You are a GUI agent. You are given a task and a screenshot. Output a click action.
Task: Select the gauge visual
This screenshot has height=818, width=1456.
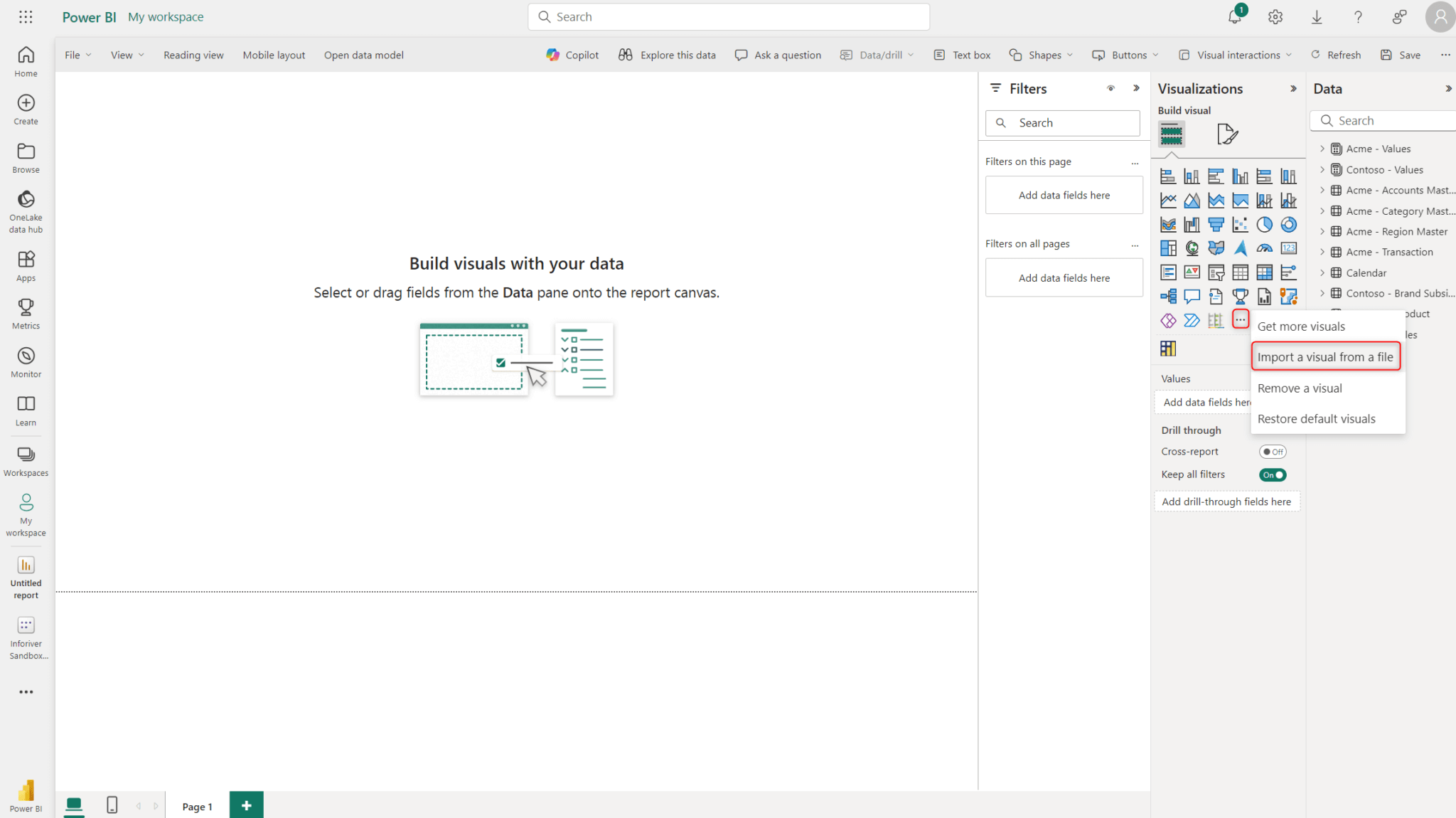tap(1265, 248)
